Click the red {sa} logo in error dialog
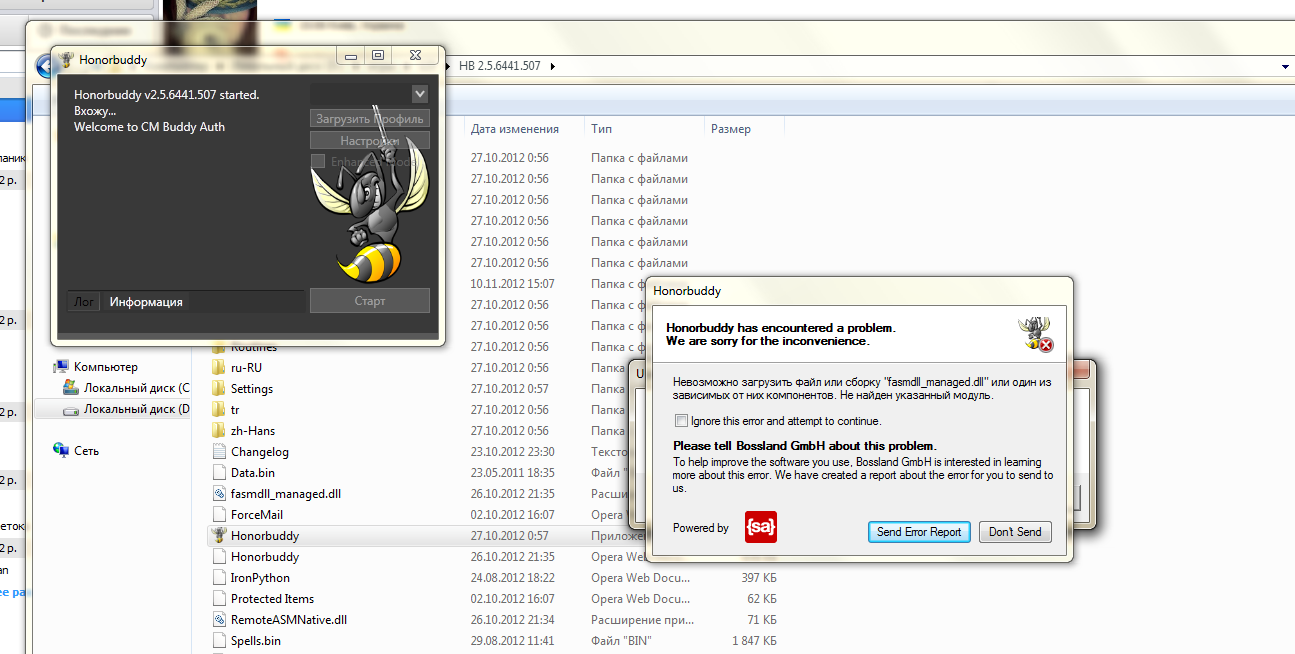This screenshot has width=1295, height=654. 761,527
